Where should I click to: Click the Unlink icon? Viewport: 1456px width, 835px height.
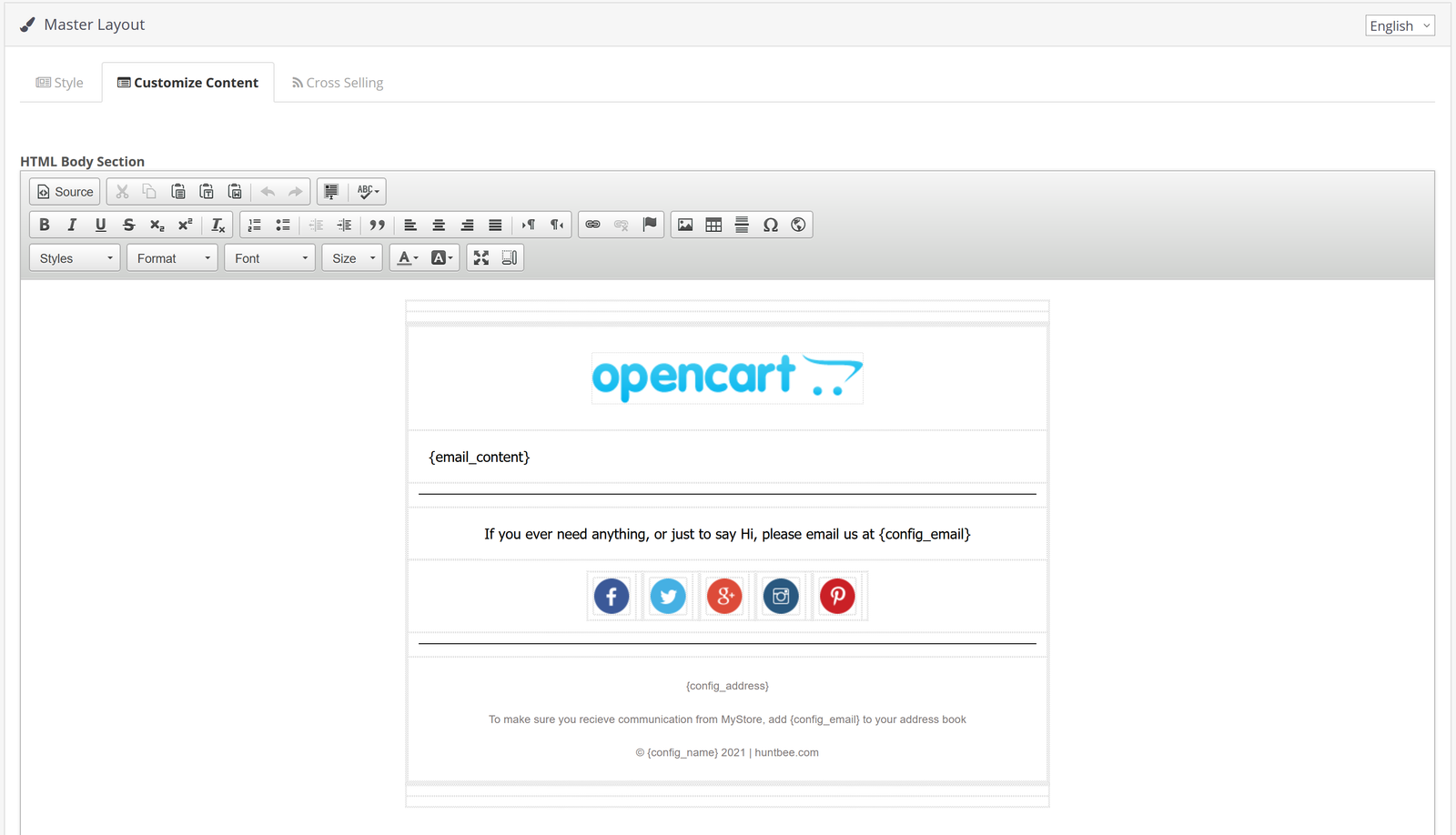[621, 225]
